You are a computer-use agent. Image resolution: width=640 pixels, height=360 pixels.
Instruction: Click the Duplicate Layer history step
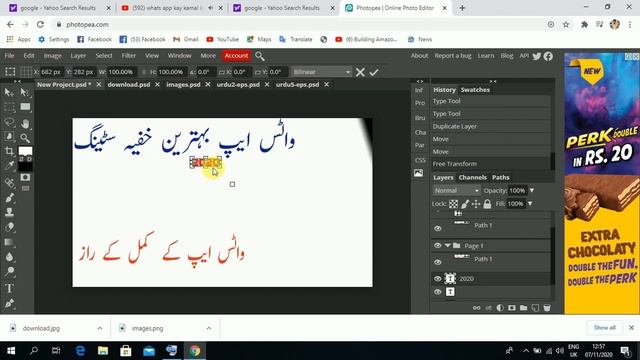[491, 126]
